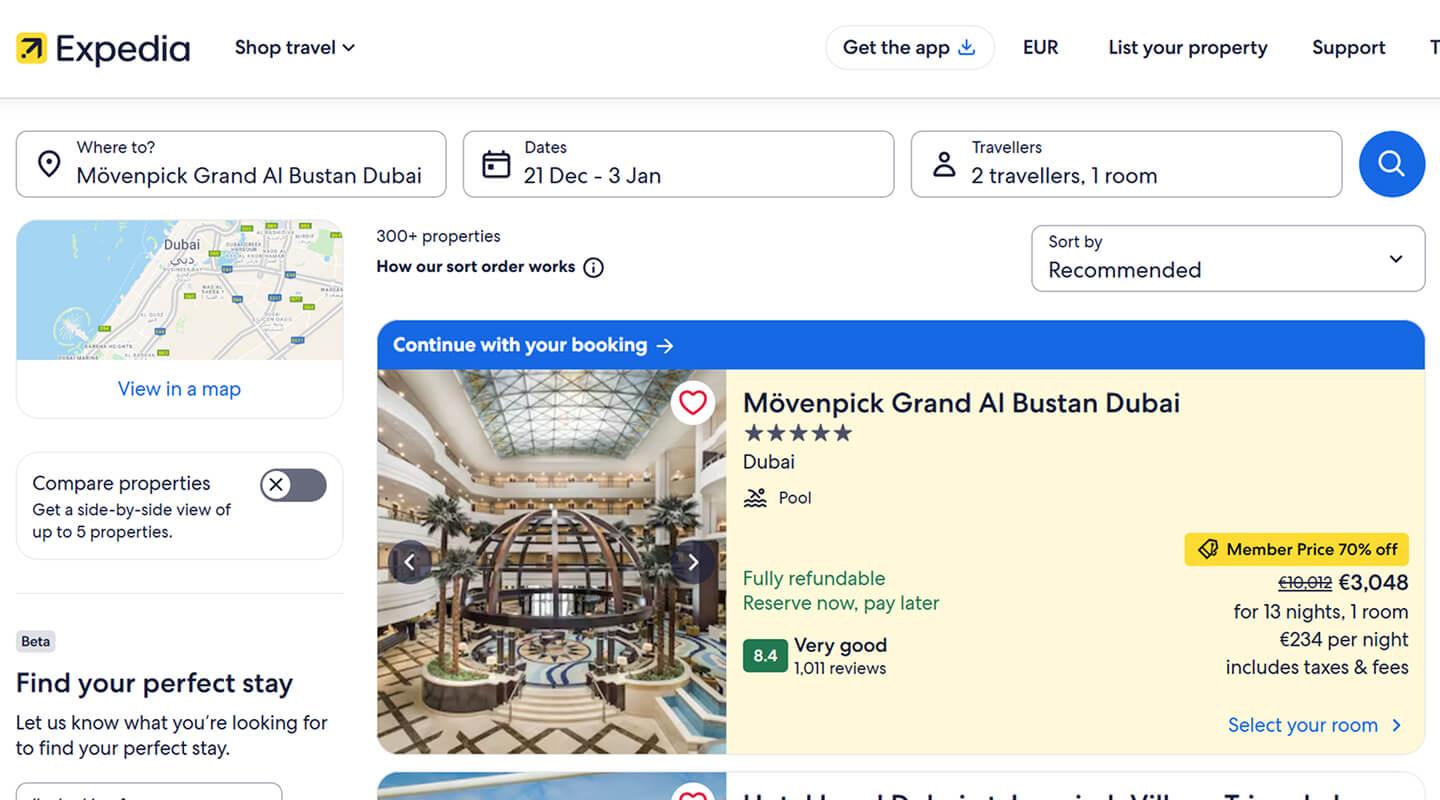Click the 1,011 reviews text
This screenshot has height=800, width=1440.
pyautogui.click(x=840, y=668)
